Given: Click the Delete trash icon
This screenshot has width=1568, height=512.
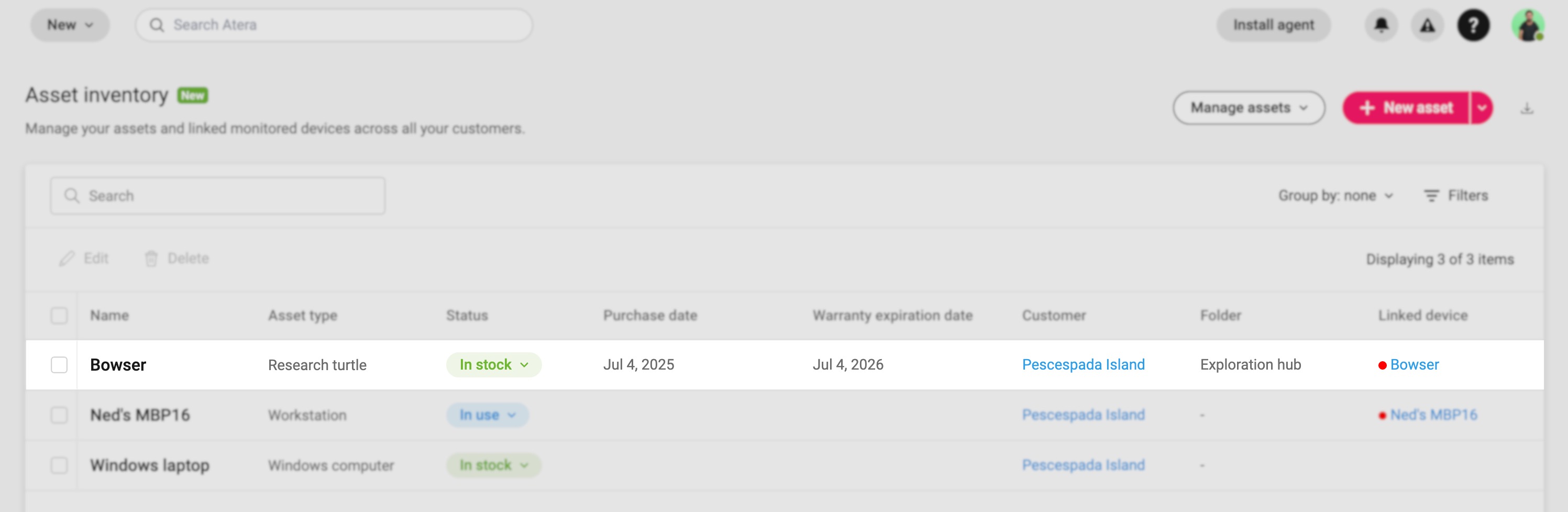Looking at the screenshot, I should click(x=151, y=258).
